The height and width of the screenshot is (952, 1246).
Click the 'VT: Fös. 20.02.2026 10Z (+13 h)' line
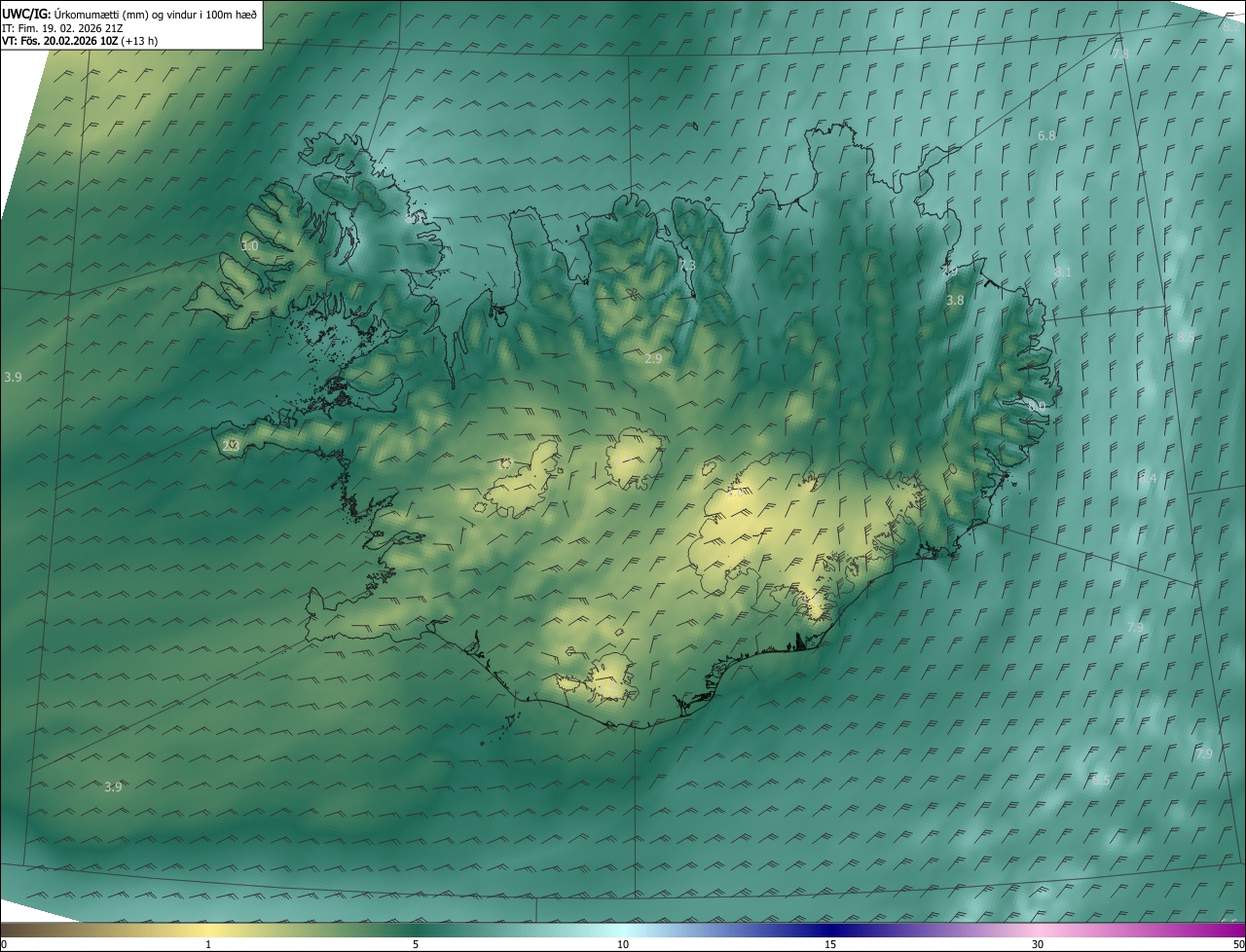tap(80, 41)
